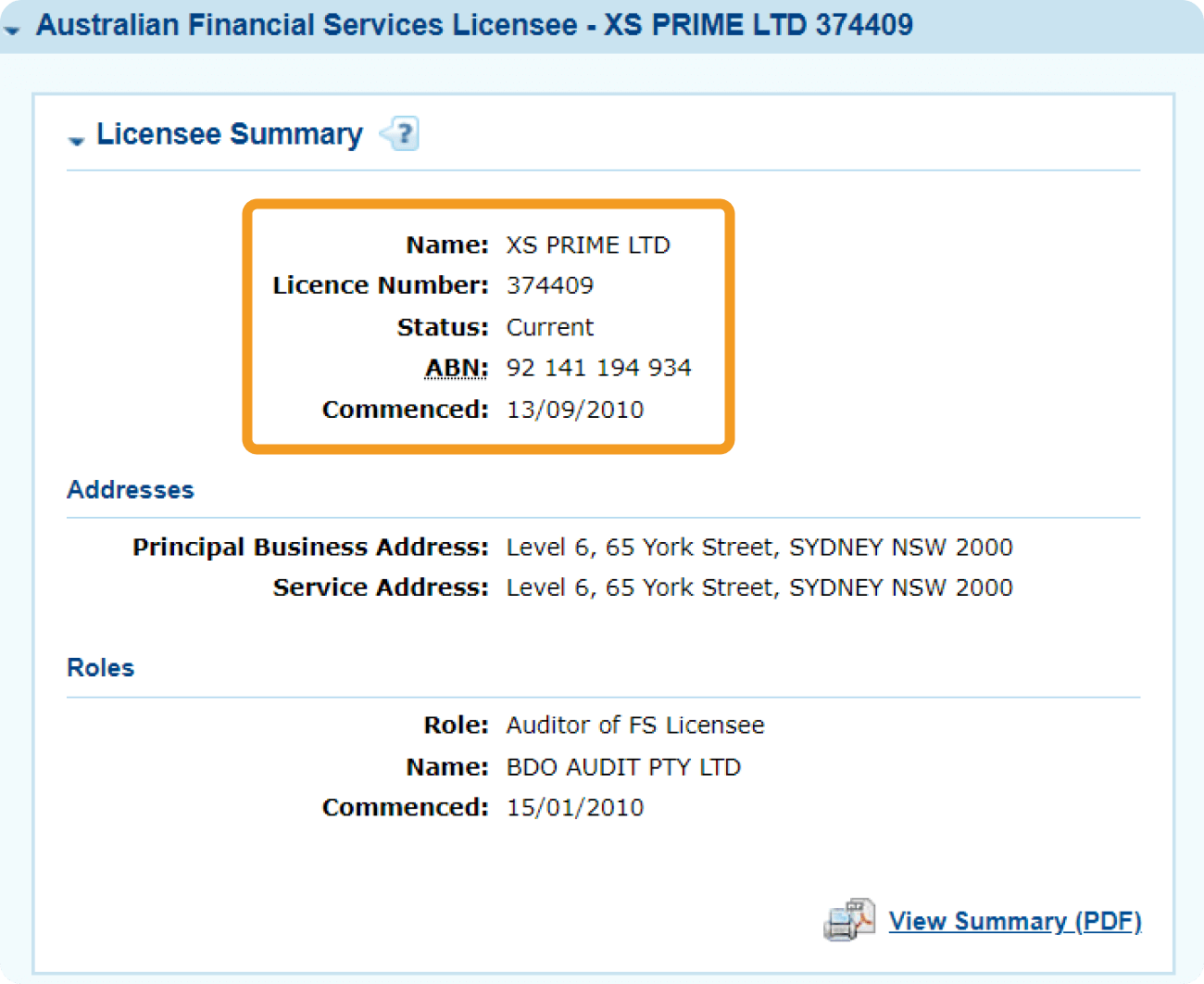Click Auditor of FS Licensee role text
Image resolution: width=1204 pixels, height=984 pixels.
click(635, 725)
